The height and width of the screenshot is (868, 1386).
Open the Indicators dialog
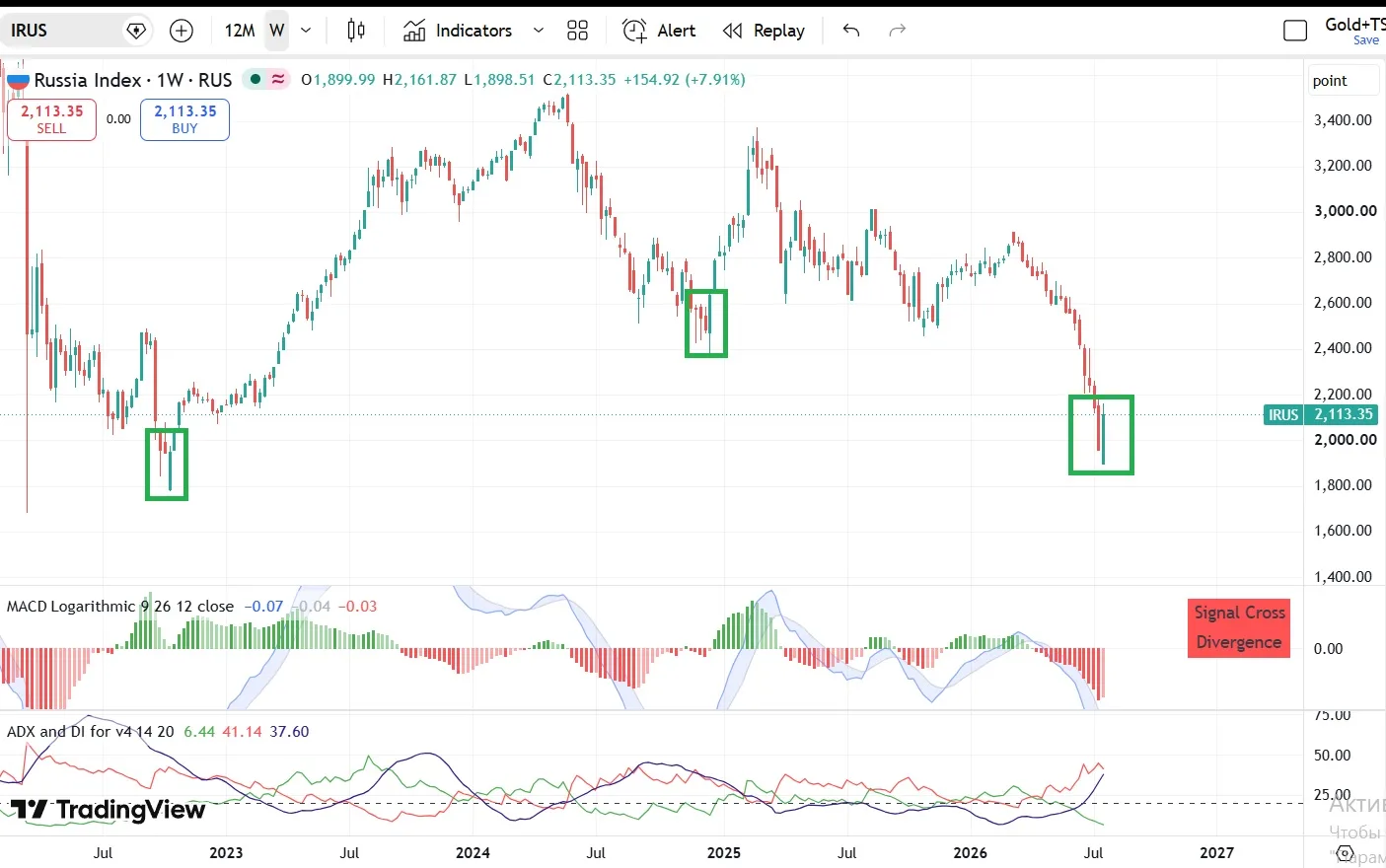pyautogui.click(x=458, y=31)
